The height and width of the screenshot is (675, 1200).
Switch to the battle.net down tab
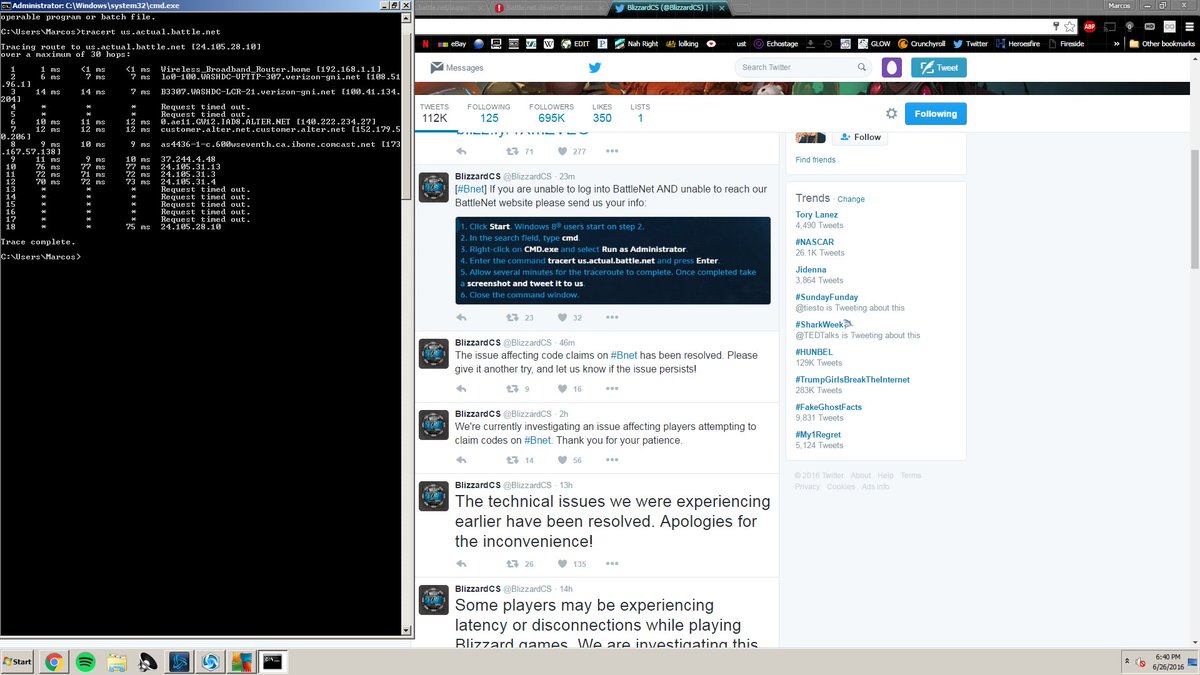tap(549, 7)
